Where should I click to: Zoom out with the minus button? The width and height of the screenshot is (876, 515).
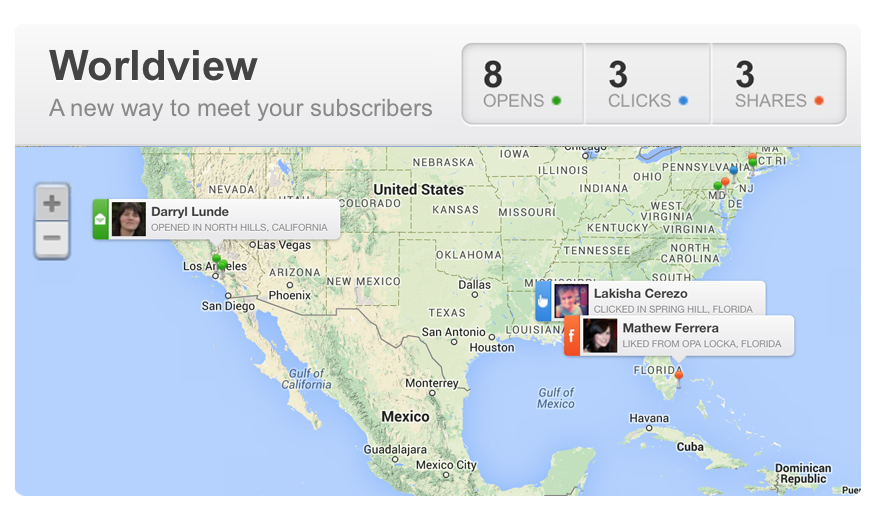pyautogui.click(x=52, y=239)
